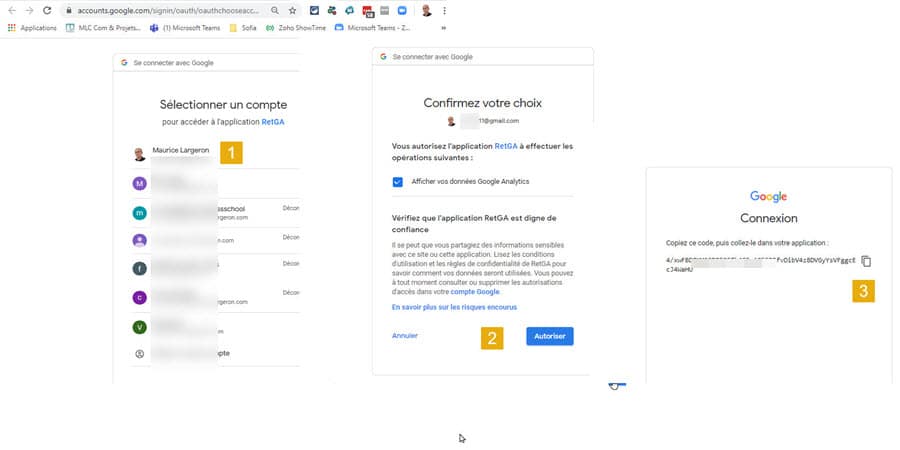Open the Zoho ShowTime bookmark

tap(296, 28)
